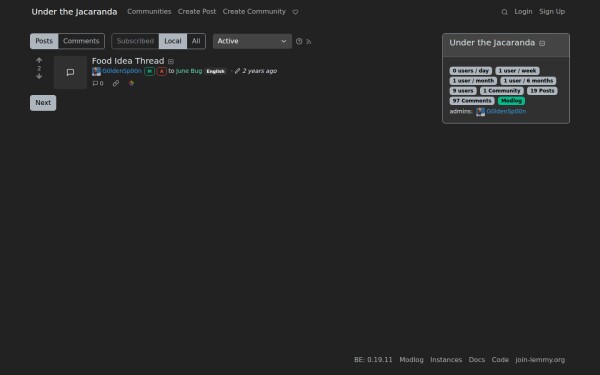
Task: Open the June Bug community link
Action: (189, 71)
